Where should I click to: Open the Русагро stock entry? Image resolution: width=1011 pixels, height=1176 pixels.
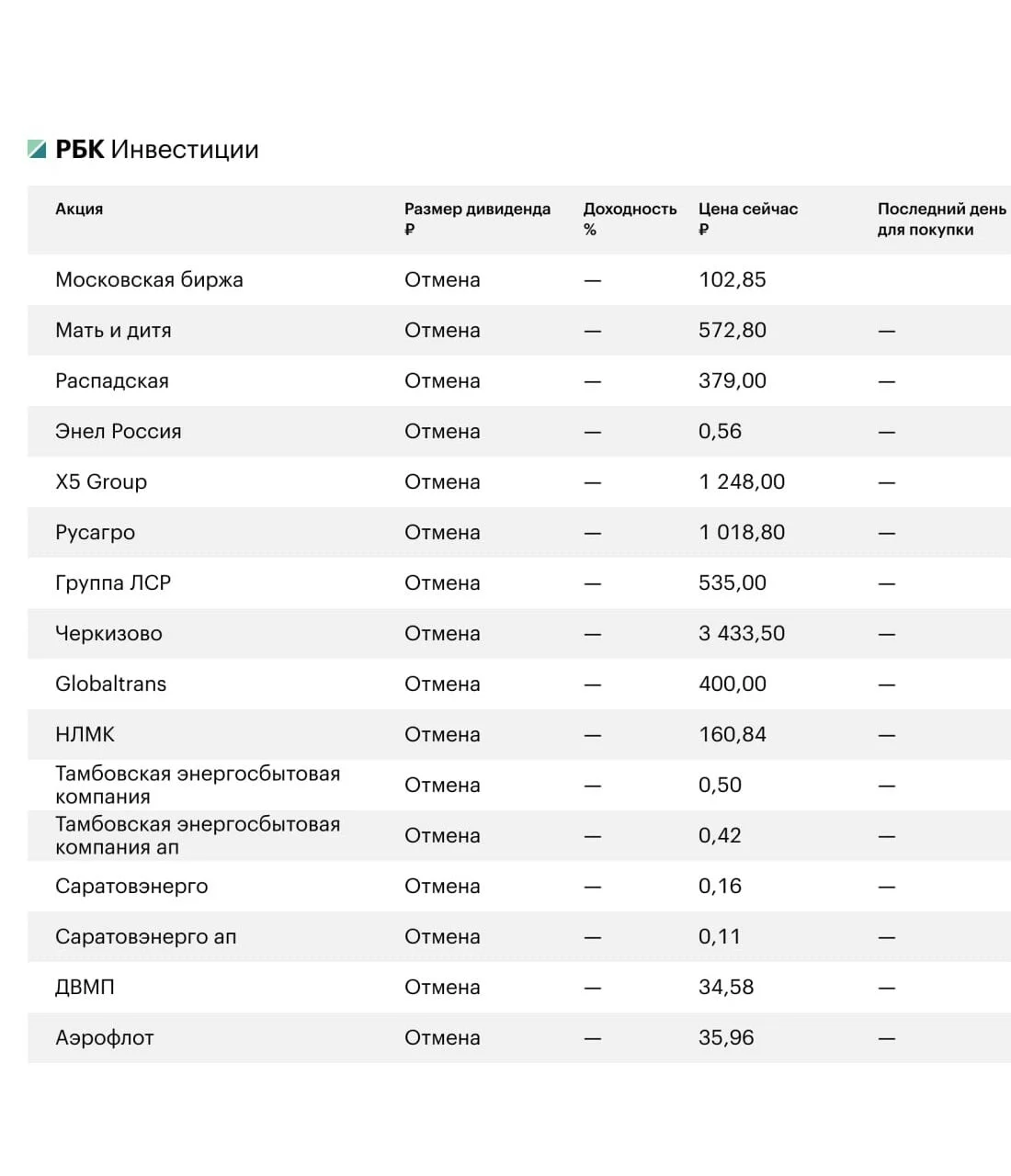click(x=519, y=532)
